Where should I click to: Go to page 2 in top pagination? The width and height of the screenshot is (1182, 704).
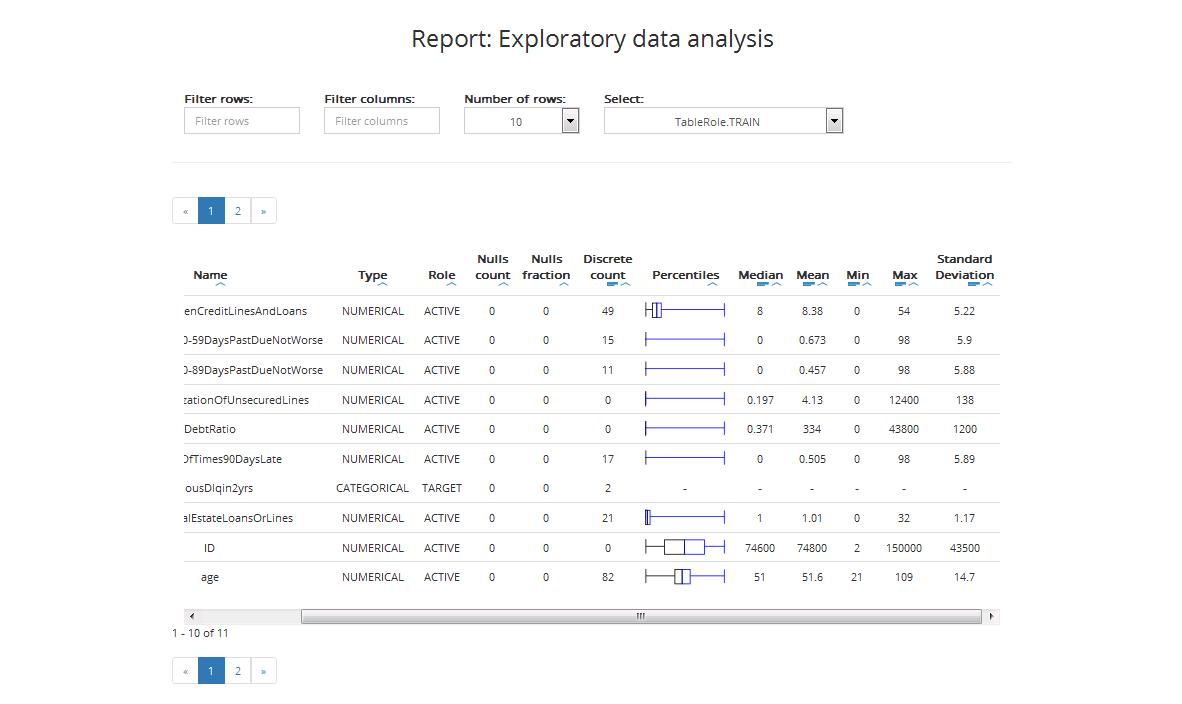(238, 211)
